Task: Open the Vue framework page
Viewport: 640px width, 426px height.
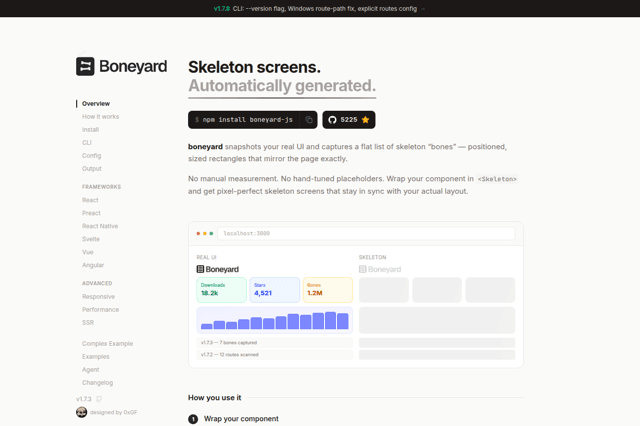Action: 87,252
